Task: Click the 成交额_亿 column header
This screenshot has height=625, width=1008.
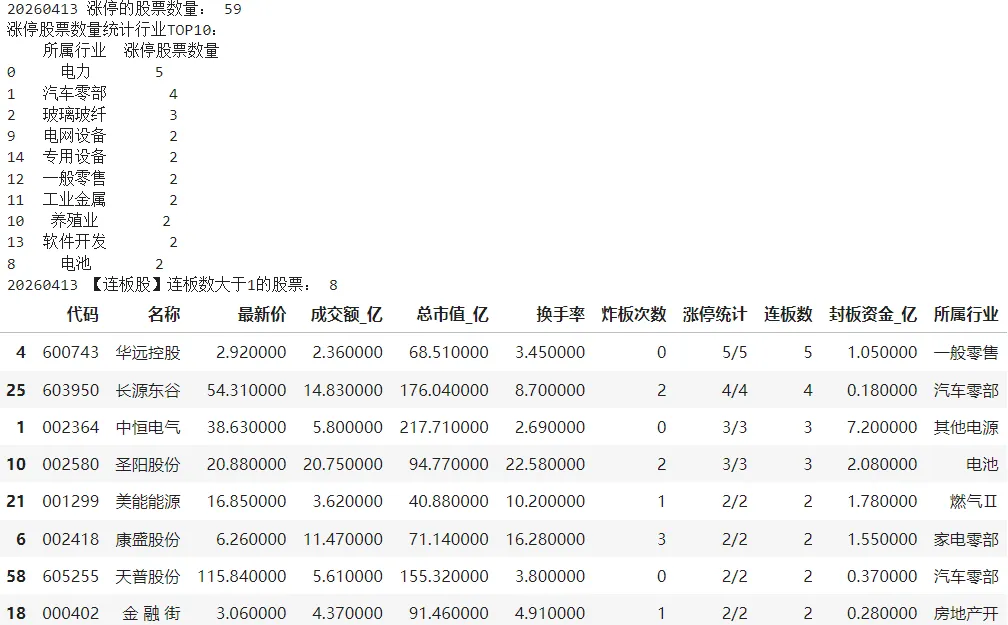Action: (346, 314)
